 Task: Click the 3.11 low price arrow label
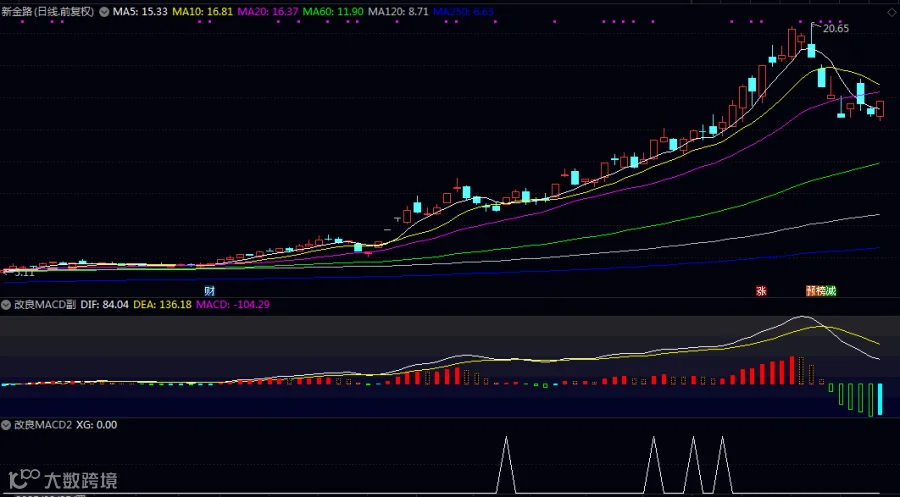point(19,273)
